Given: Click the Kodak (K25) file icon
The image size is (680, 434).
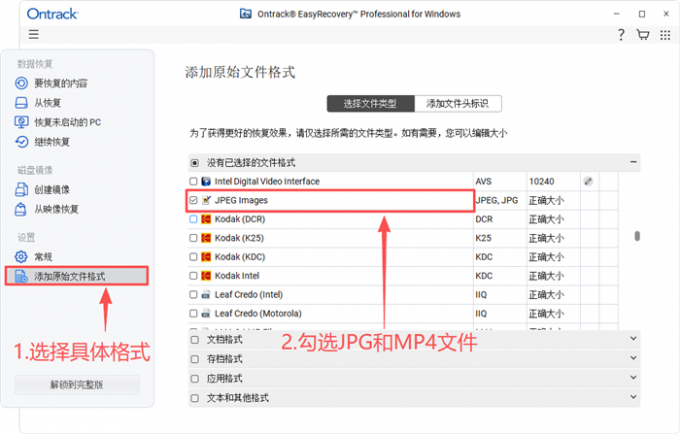Looking at the screenshot, I should [206, 238].
